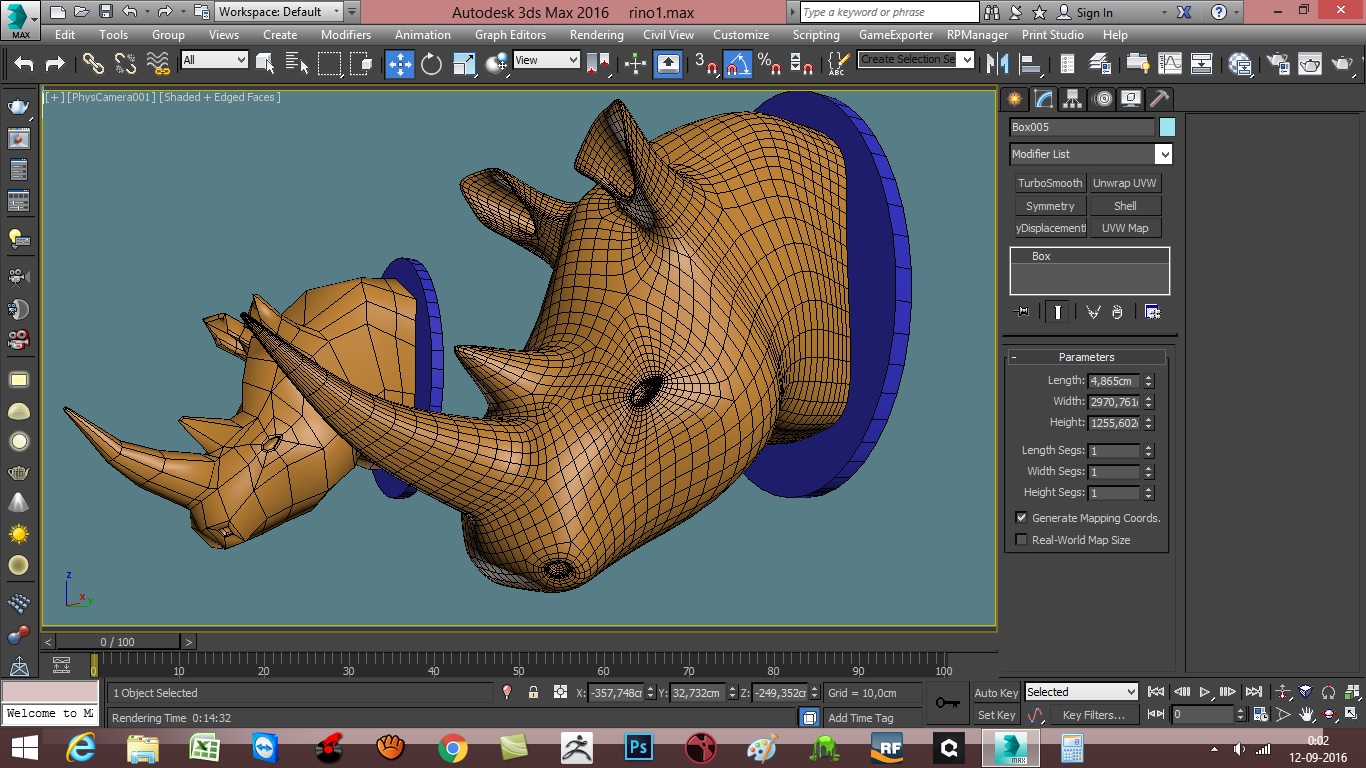Open the selection filter 'All' dropdown

(240, 60)
